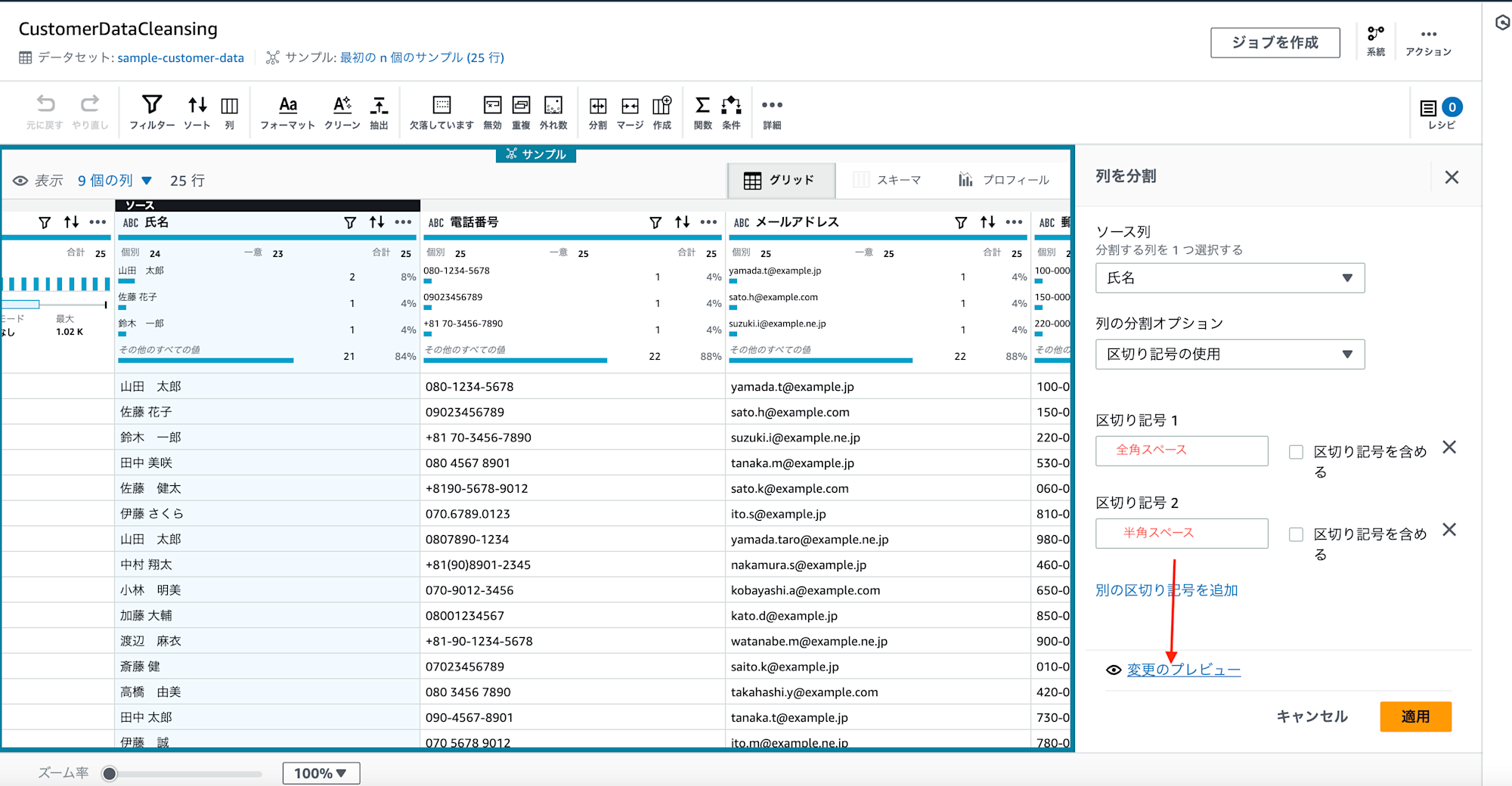Open the More details (詳細) toolbar menu
Image resolution: width=1512 pixels, height=786 pixels.
[x=772, y=112]
